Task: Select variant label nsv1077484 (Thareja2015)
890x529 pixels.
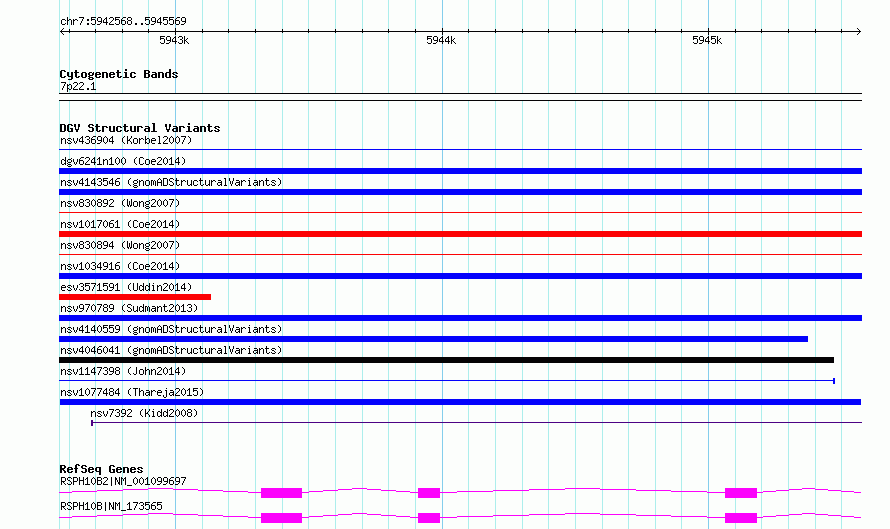Action: (x=132, y=392)
